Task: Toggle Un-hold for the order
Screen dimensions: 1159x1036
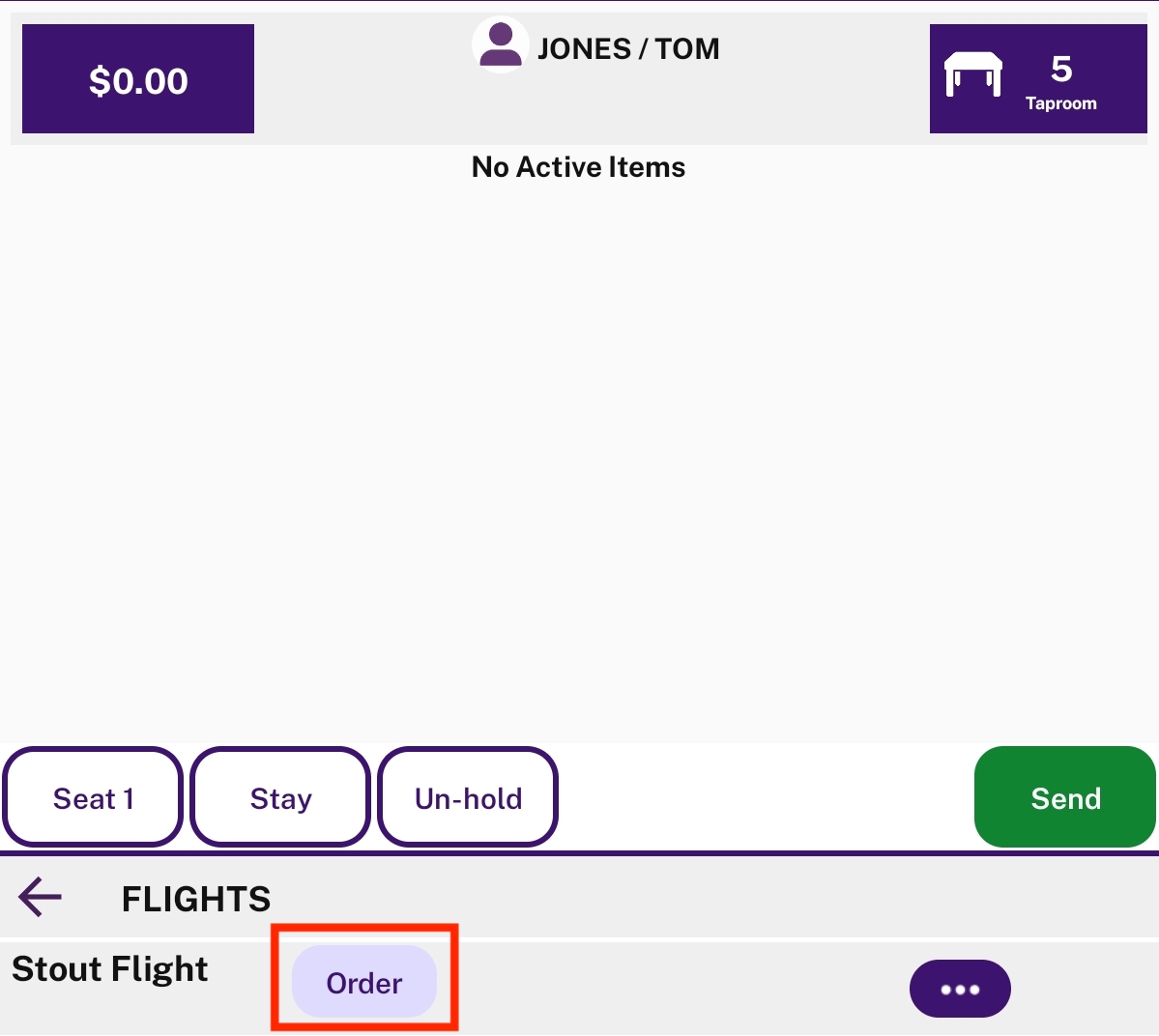Action: pos(468,796)
